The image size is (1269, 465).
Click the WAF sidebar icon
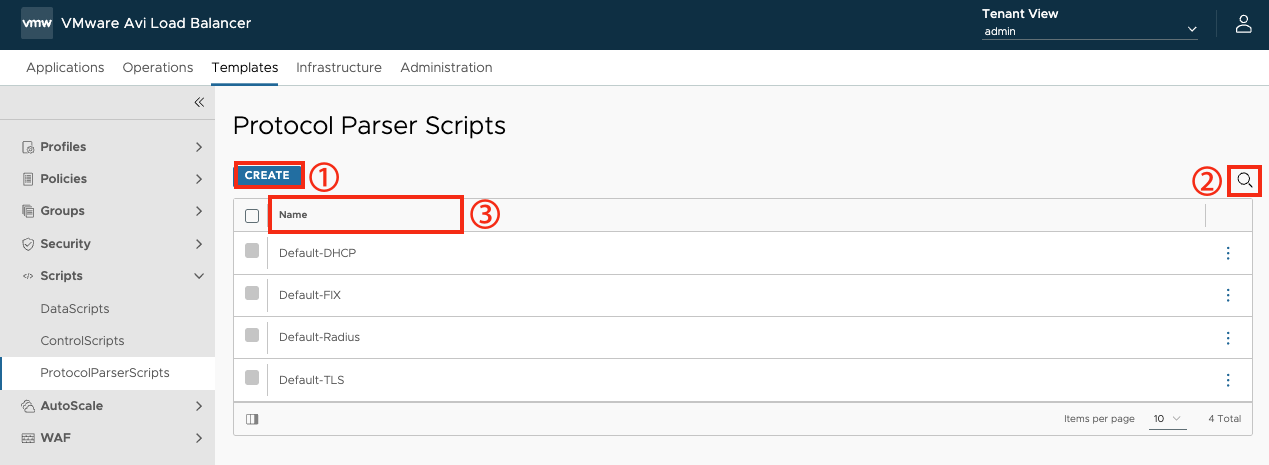29,438
